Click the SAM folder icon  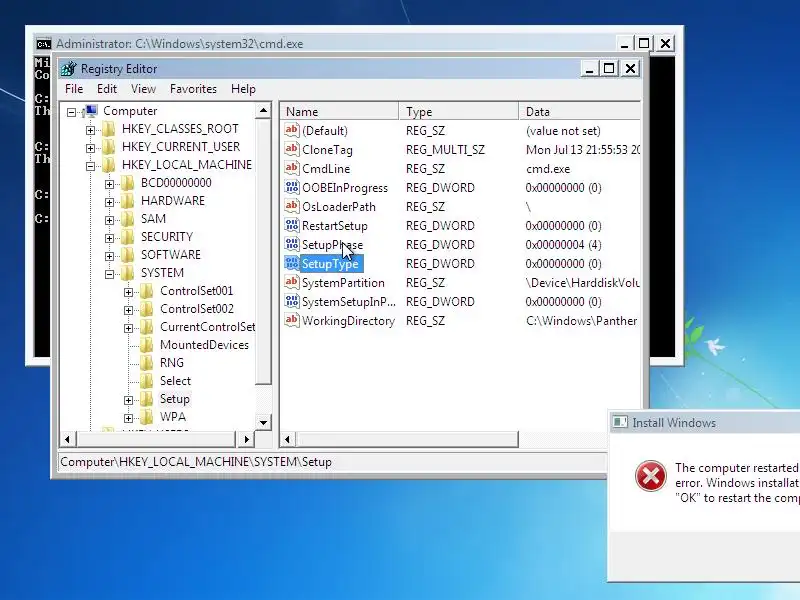(x=128, y=219)
